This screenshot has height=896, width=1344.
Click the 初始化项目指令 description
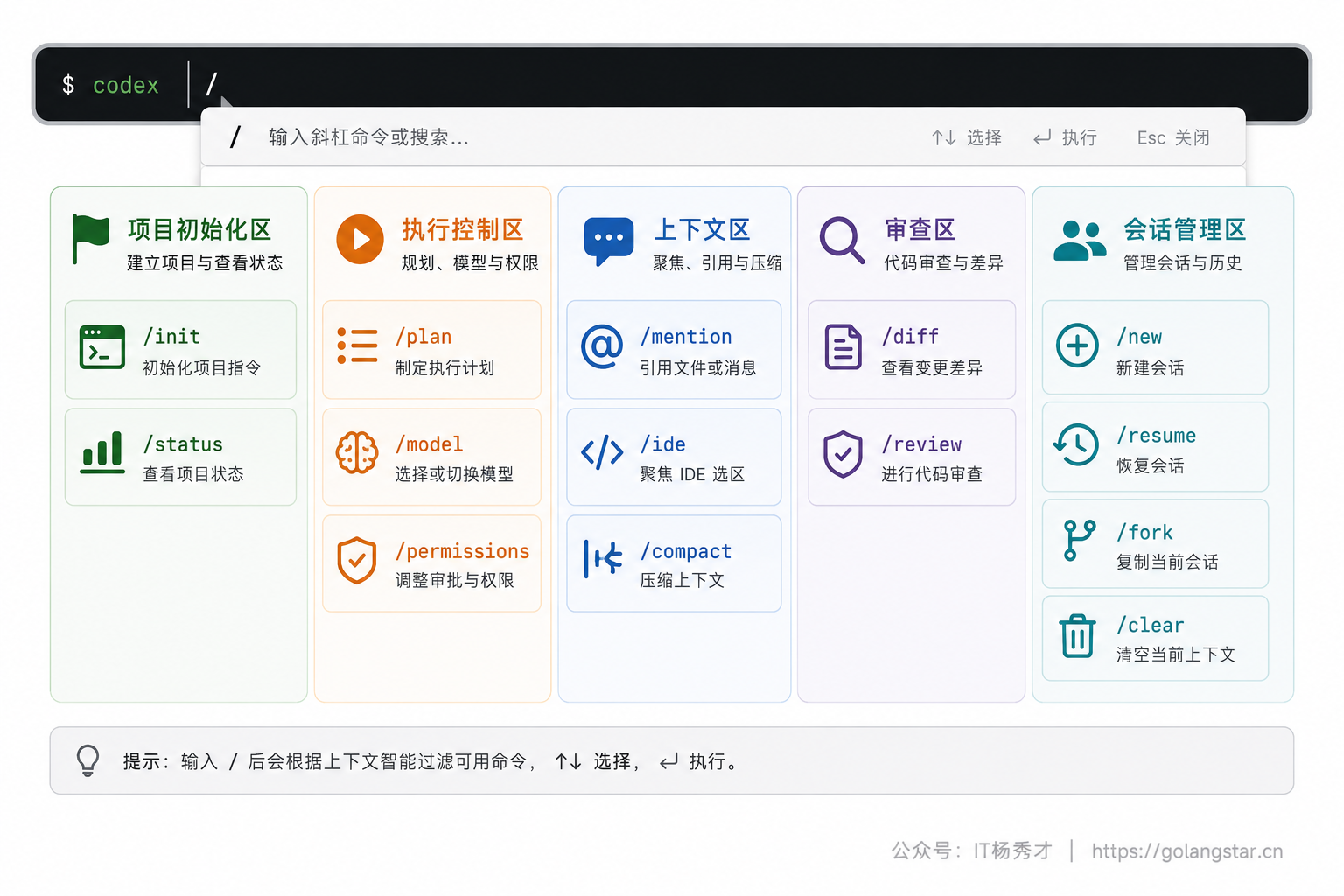pyautogui.click(x=202, y=368)
